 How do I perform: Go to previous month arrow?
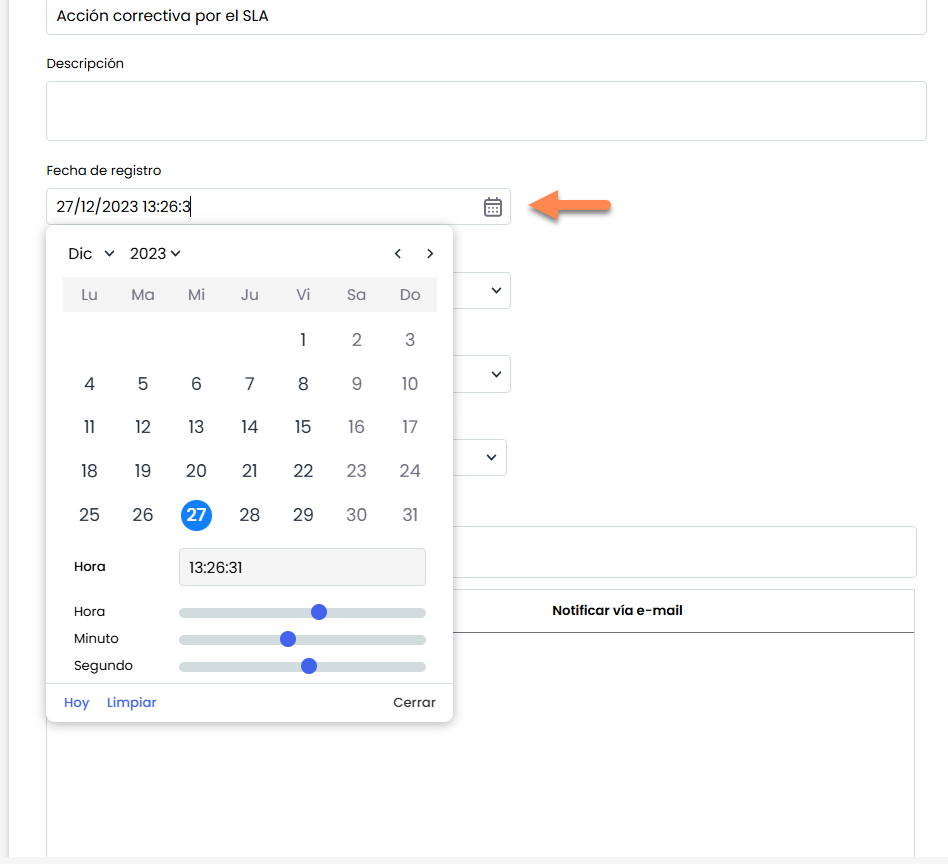tap(398, 254)
